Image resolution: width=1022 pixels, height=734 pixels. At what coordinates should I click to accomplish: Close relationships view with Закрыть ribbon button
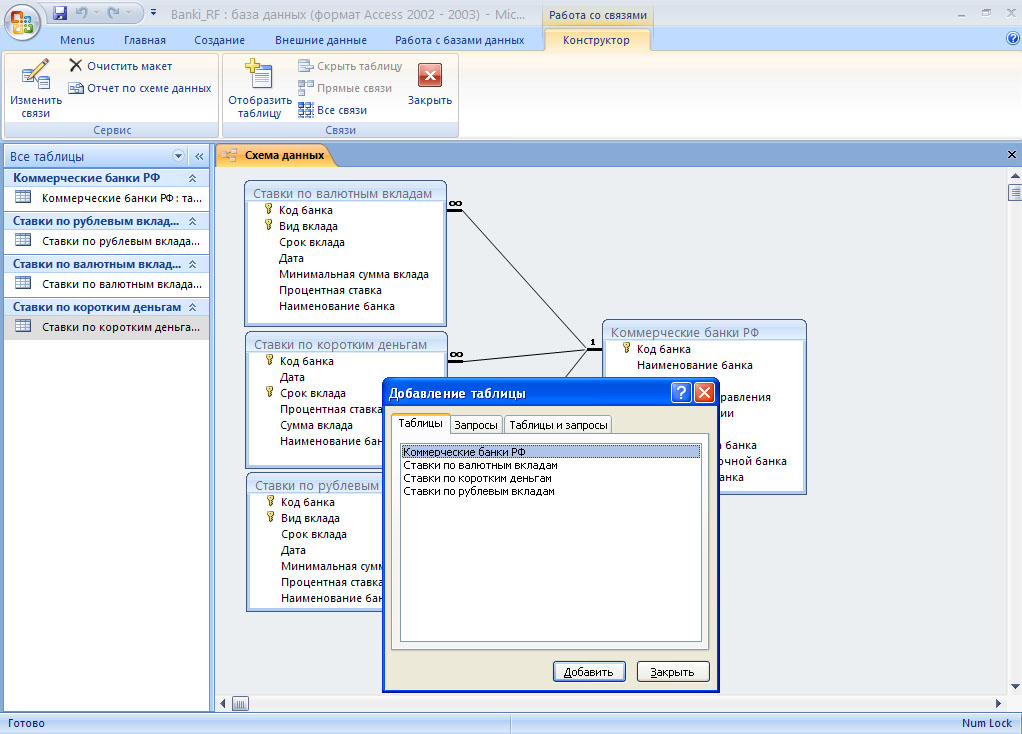pos(430,83)
